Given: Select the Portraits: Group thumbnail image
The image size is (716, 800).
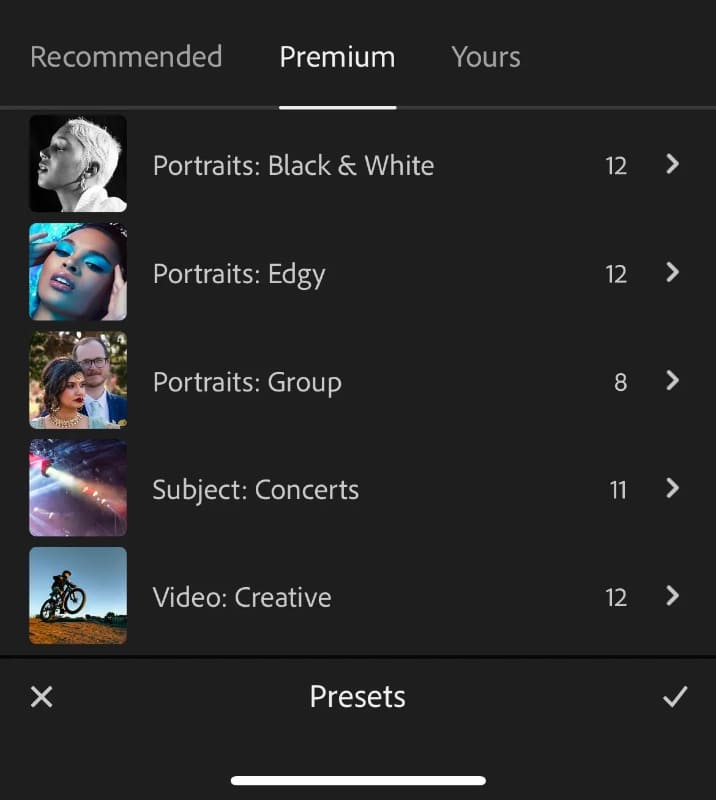Looking at the screenshot, I should 78,380.
